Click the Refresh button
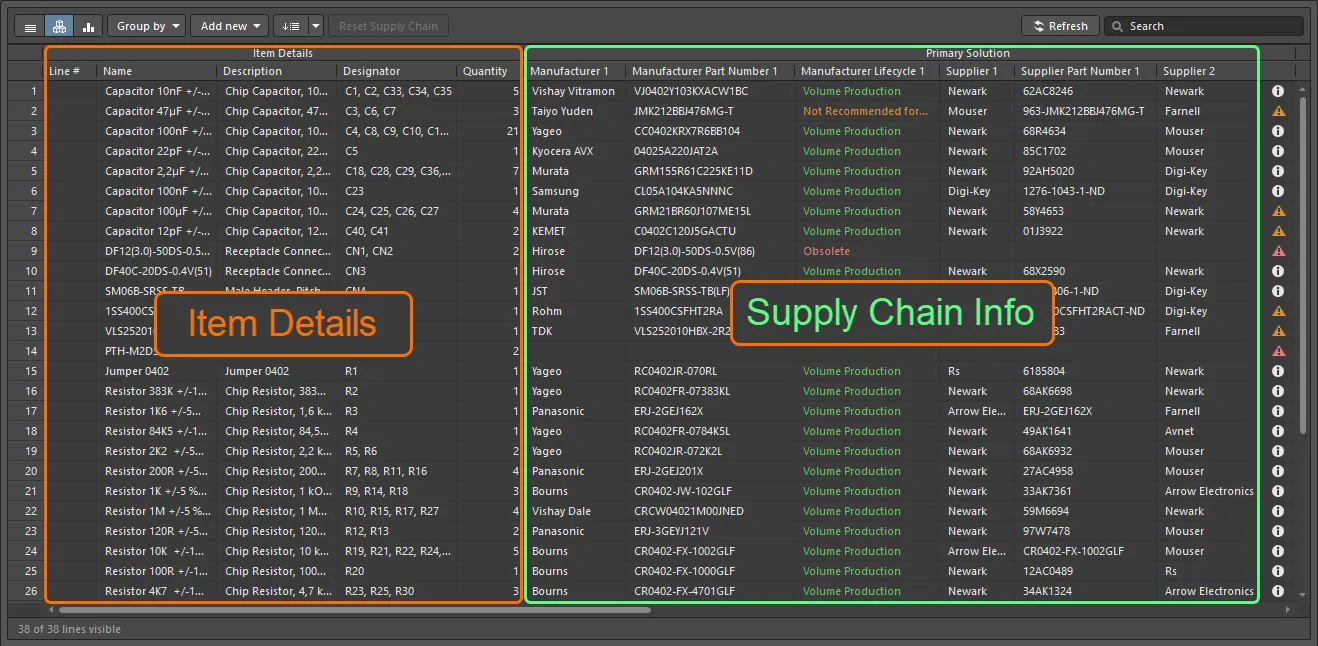The width and height of the screenshot is (1318, 646). pos(1060,26)
